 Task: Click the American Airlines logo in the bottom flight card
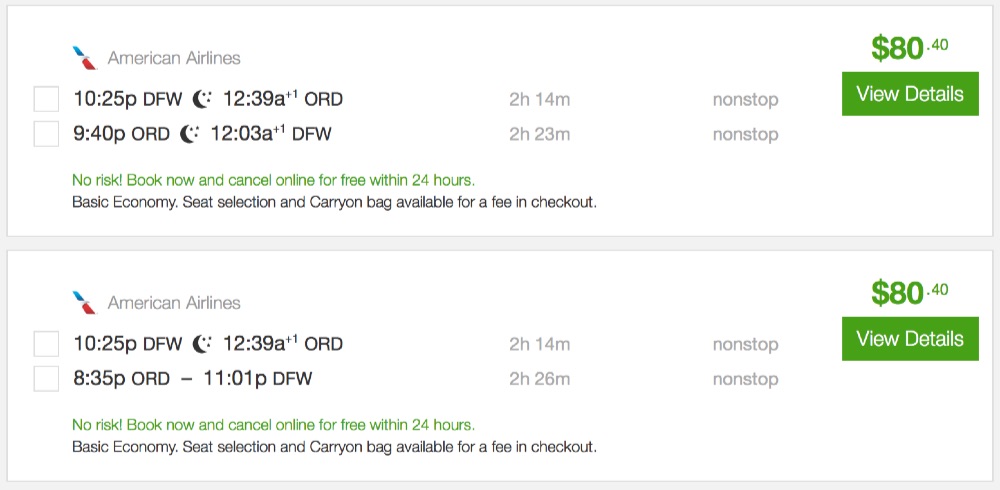coord(85,303)
